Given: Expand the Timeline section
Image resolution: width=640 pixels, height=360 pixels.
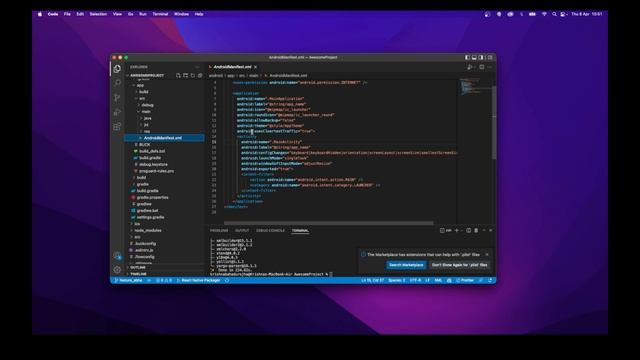Looking at the screenshot, I should [x=138, y=274].
